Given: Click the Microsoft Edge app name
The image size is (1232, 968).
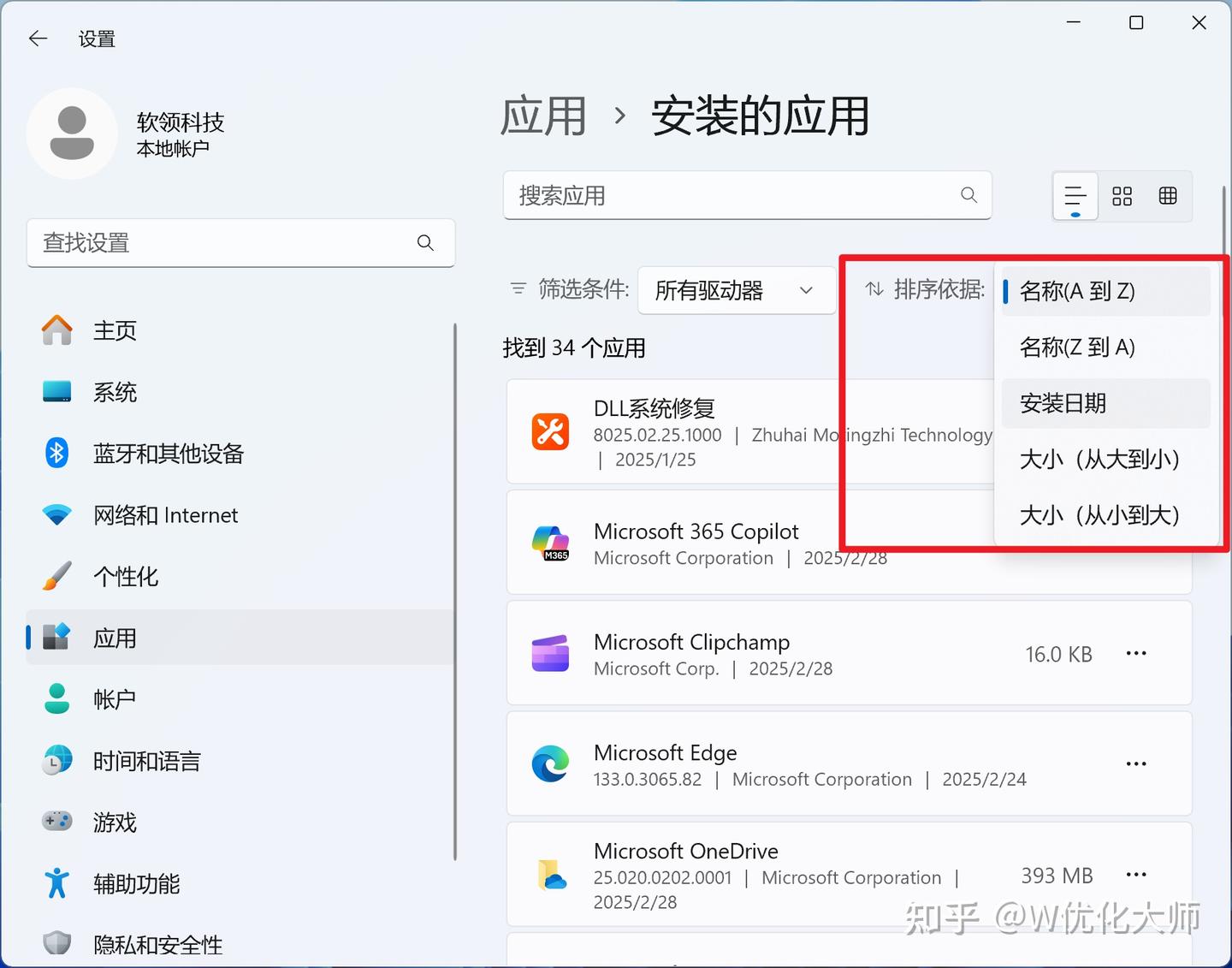Looking at the screenshot, I should click(x=666, y=752).
